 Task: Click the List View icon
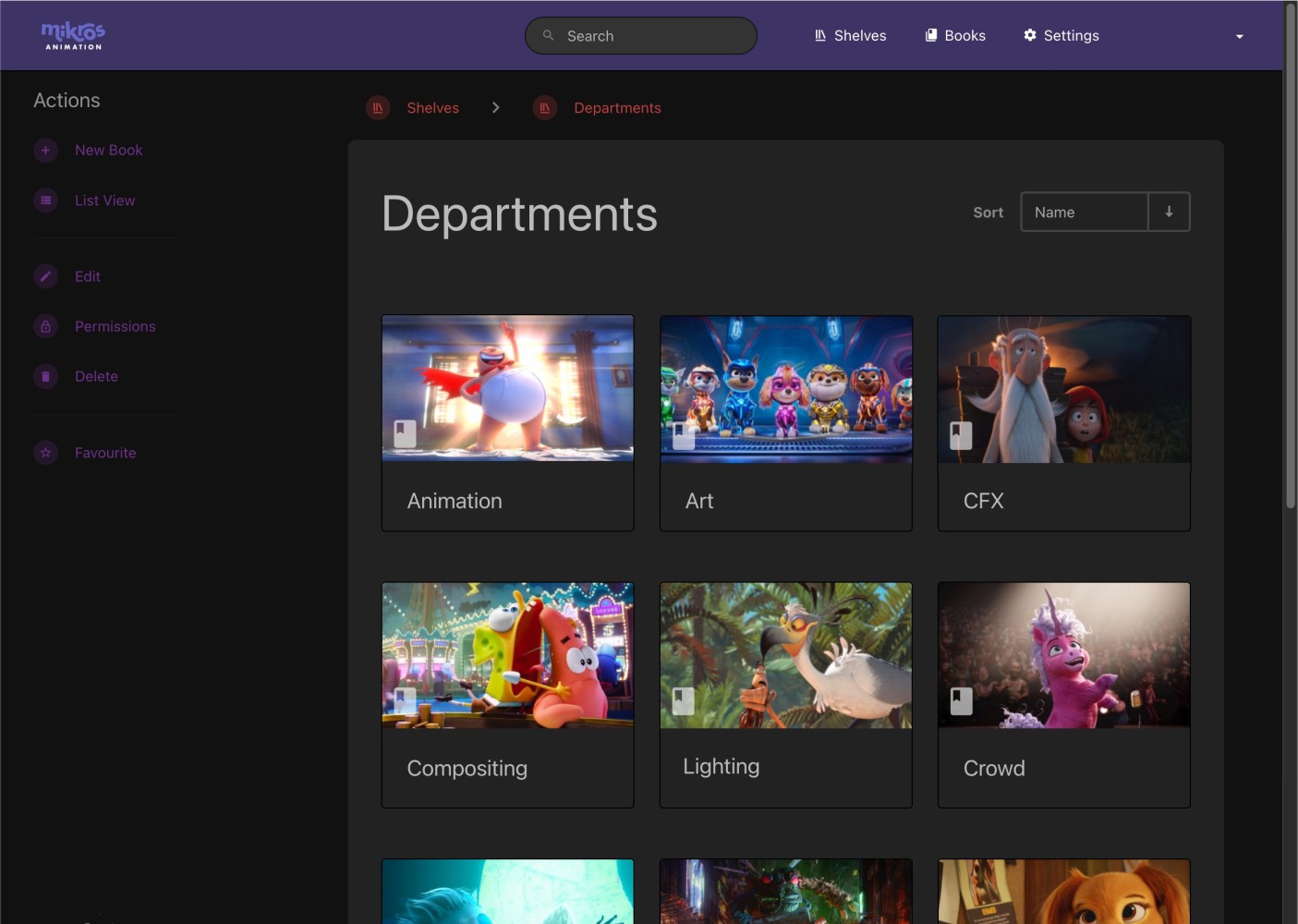[x=45, y=201]
